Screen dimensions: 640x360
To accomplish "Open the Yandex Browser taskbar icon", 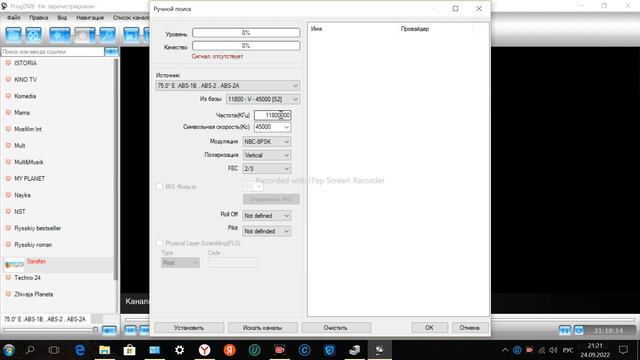I will 204,350.
